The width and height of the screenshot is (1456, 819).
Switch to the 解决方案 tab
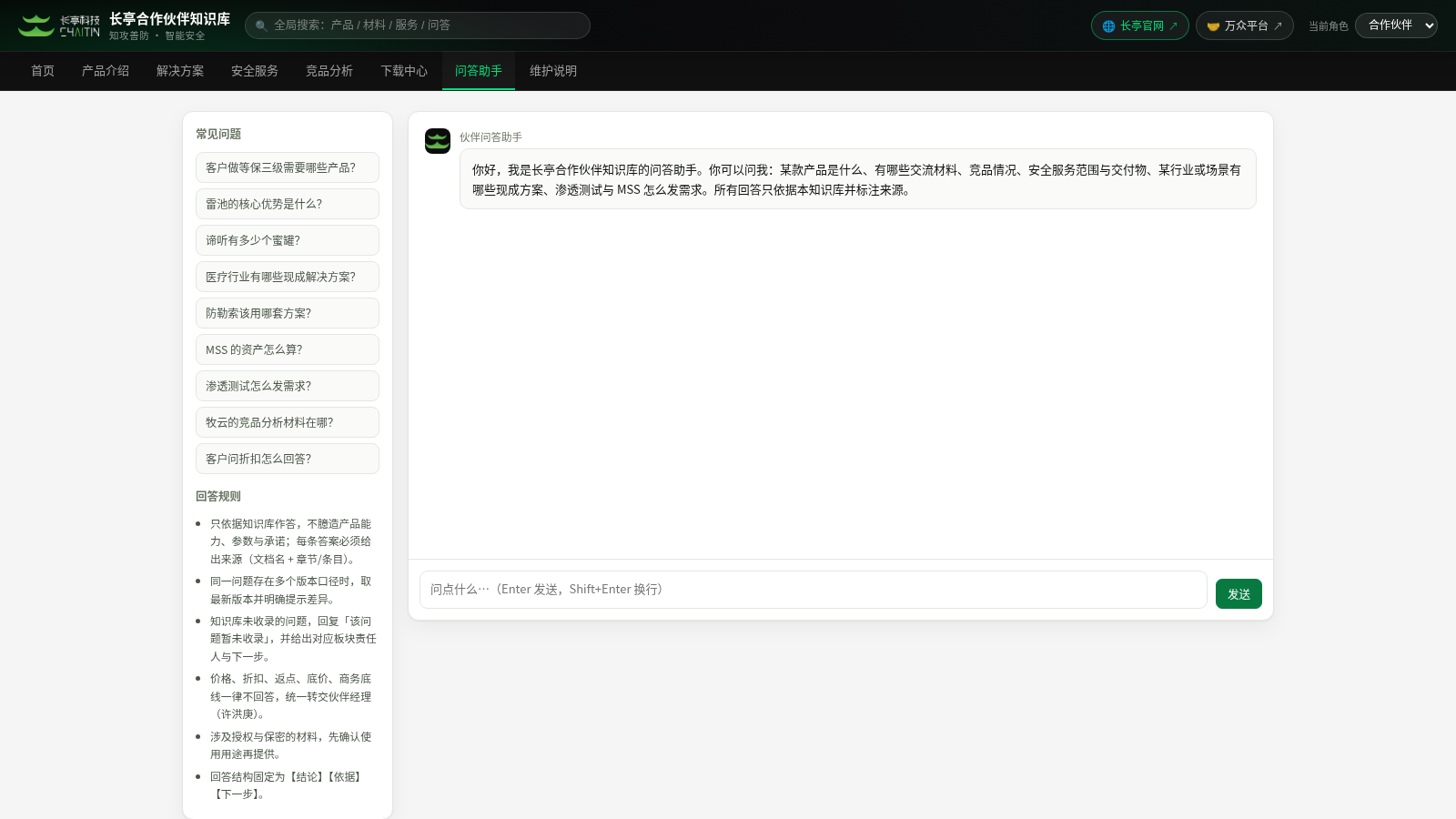click(x=180, y=71)
